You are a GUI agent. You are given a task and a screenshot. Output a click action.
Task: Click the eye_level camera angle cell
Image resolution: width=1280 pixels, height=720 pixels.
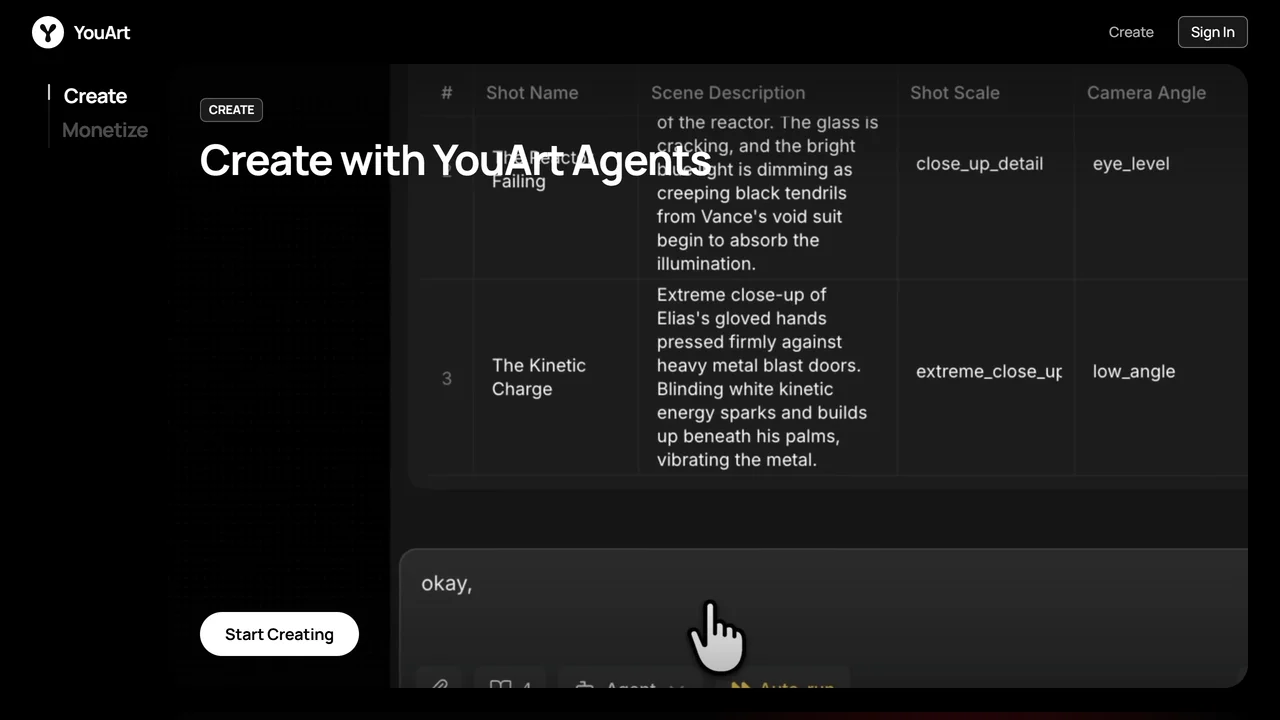tap(1131, 164)
